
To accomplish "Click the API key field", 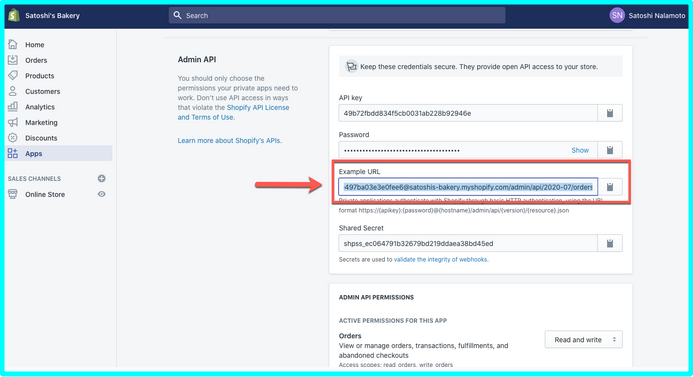I will coord(468,113).
